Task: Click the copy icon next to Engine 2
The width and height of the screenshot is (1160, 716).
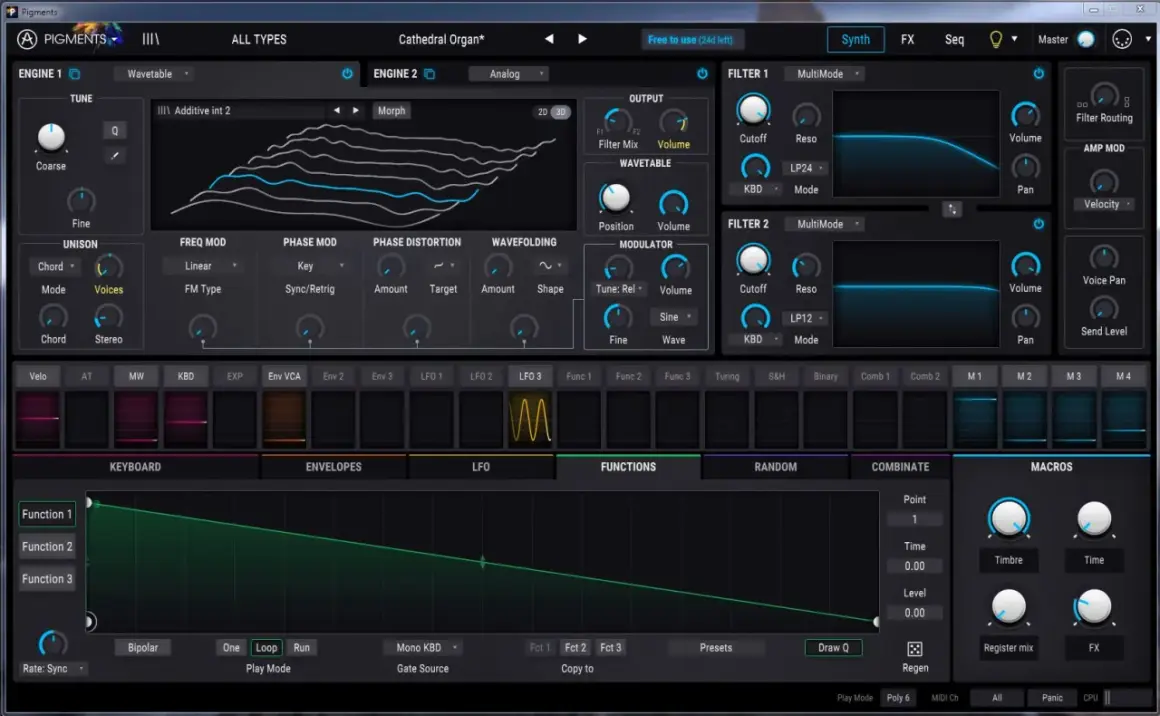Action: coord(430,74)
